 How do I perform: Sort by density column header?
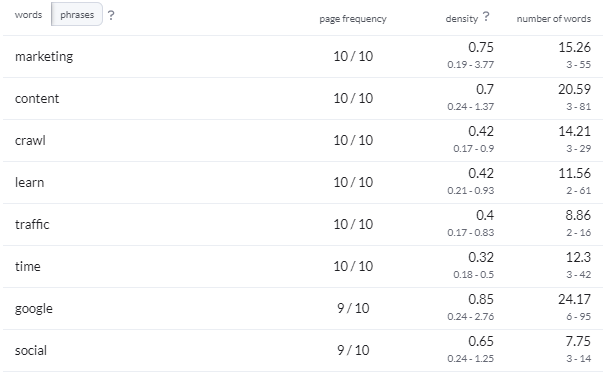pos(462,19)
